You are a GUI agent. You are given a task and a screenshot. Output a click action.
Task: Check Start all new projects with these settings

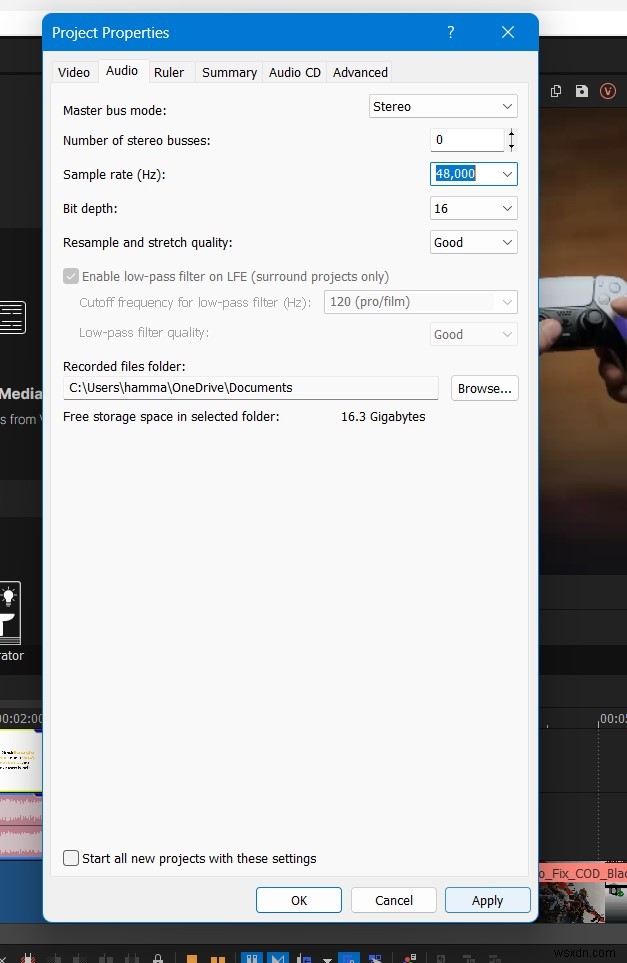coord(71,858)
